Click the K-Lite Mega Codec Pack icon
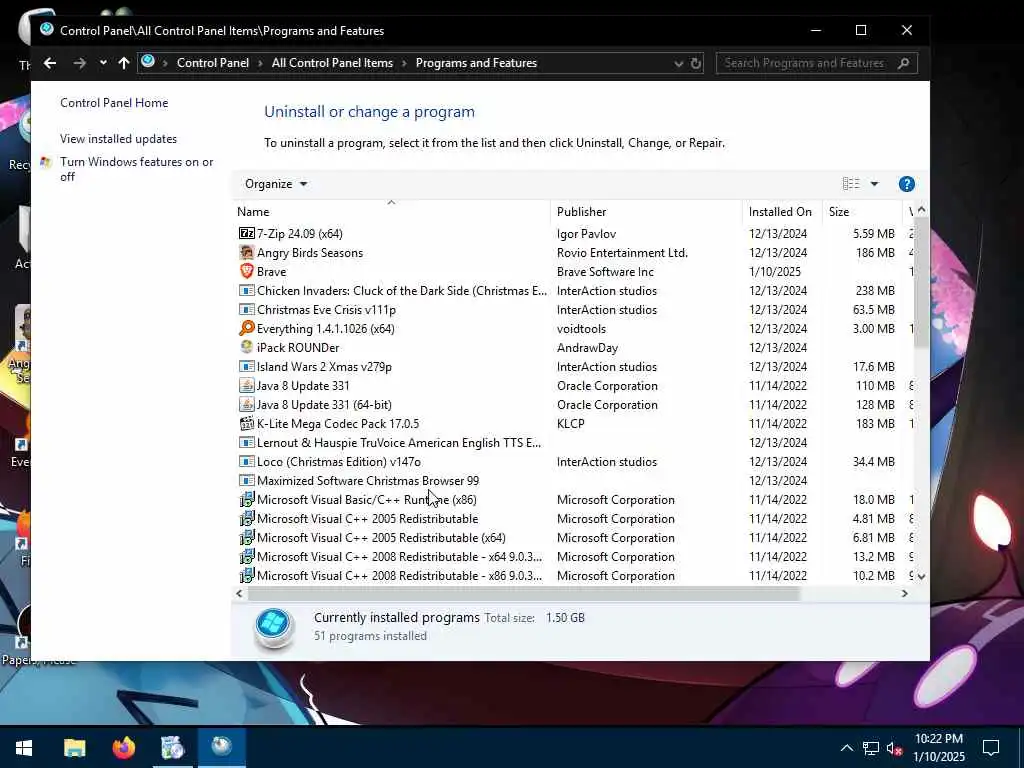 point(246,423)
